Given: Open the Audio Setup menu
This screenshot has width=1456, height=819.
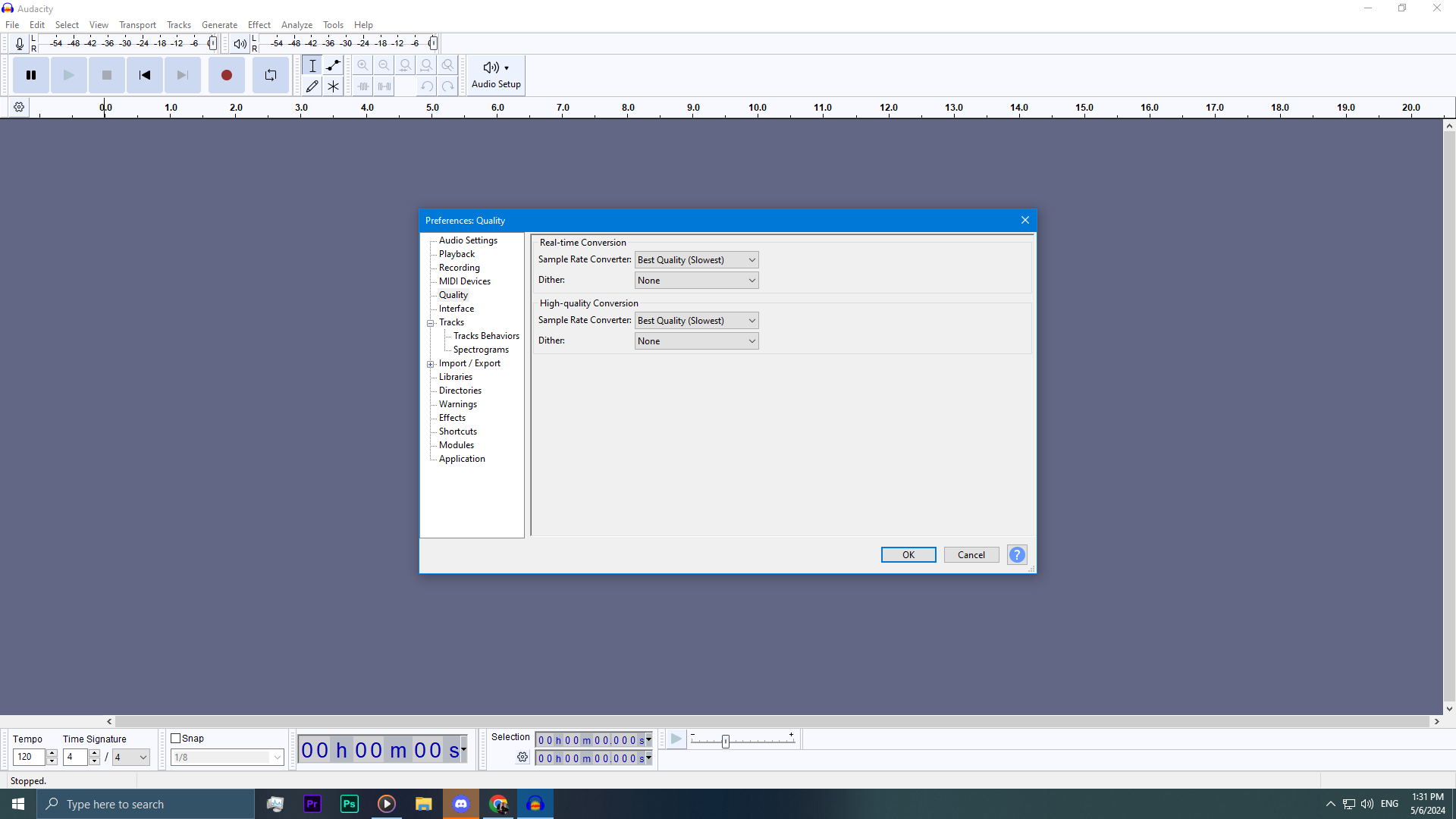Looking at the screenshot, I should click(496, 75).
